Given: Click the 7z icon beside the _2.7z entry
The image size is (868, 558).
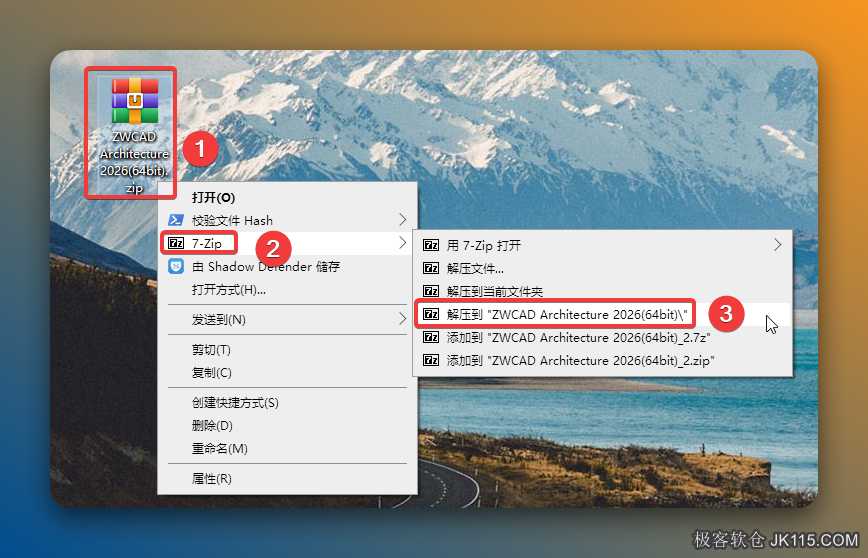Looking at the screenshot, I should (431, 337).
